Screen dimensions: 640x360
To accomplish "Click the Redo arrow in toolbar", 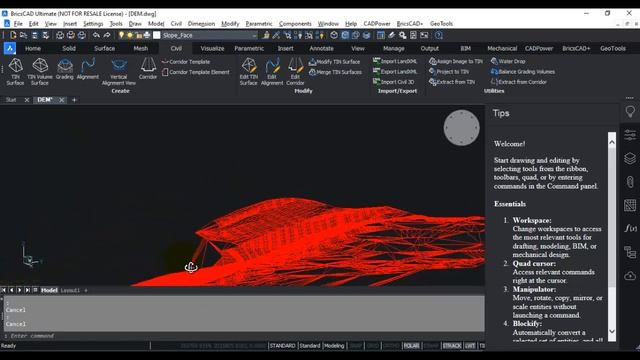I will [x=107, y=36].
